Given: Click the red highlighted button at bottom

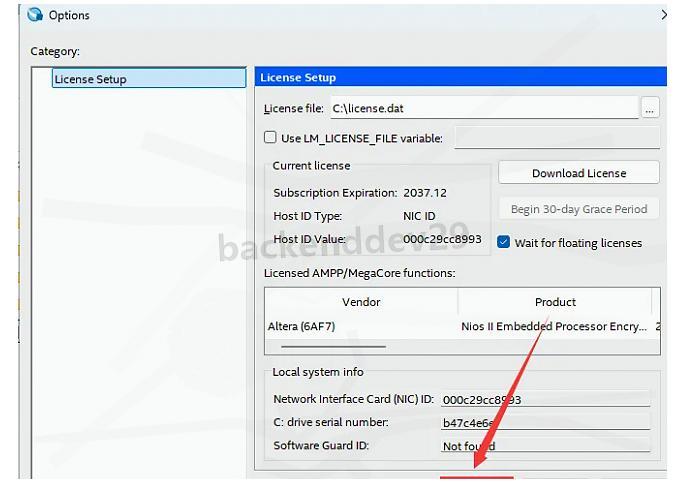Looking at the screenshot, I should click(x=477, y=479).
